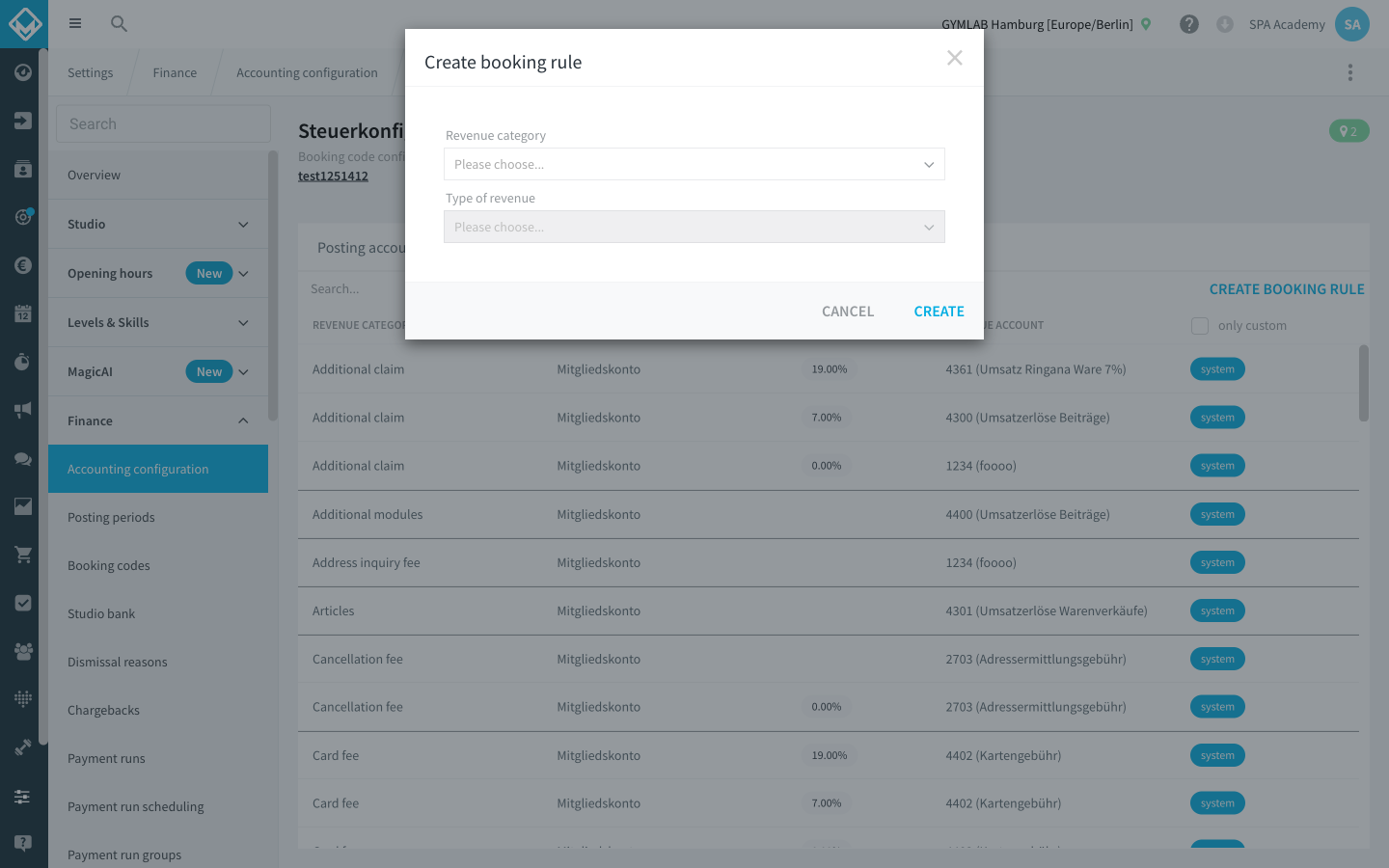
Task: Click the SA user avatar
Action: [x=1352, y=24]
